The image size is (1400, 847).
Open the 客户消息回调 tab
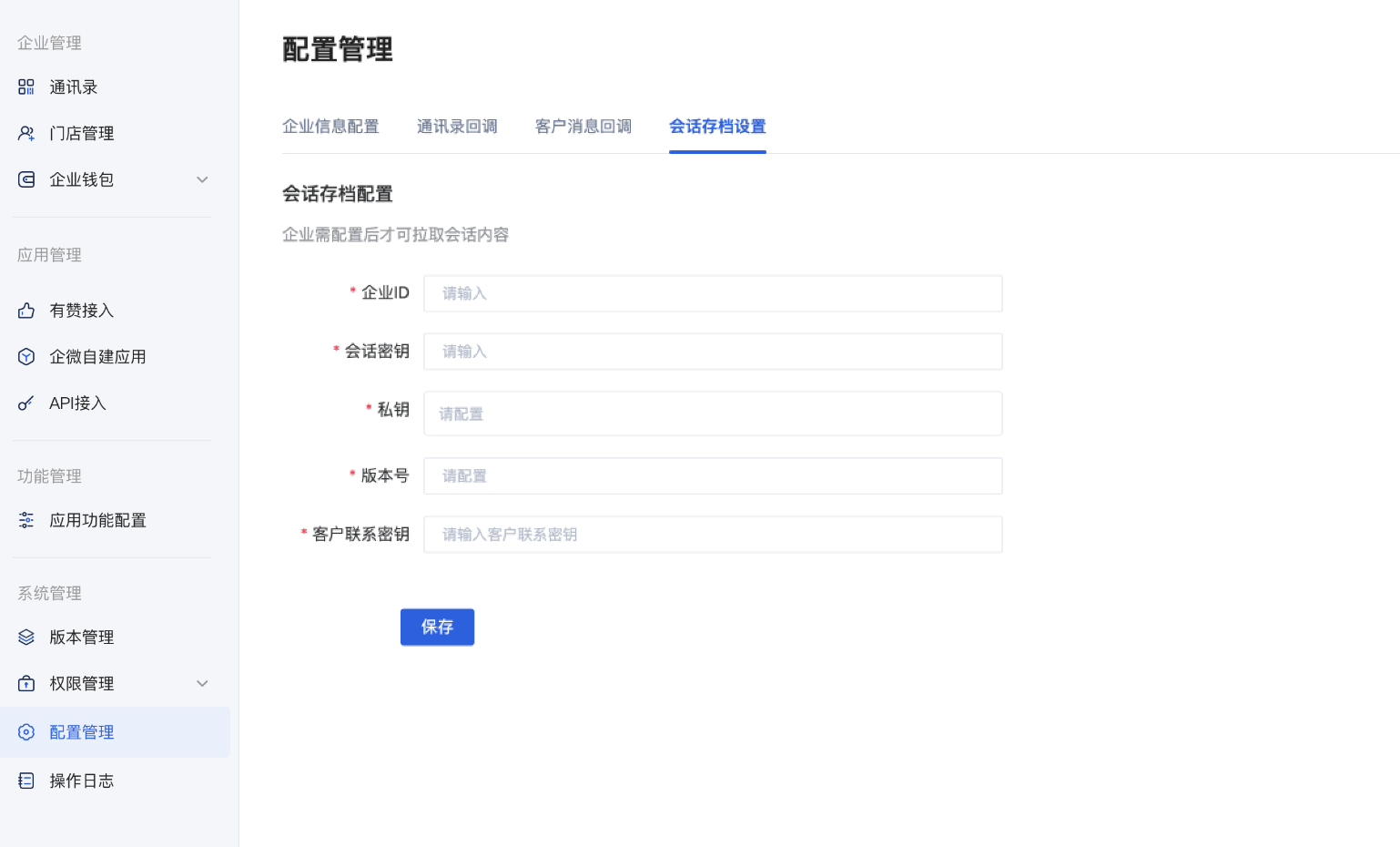pos(583,127)
